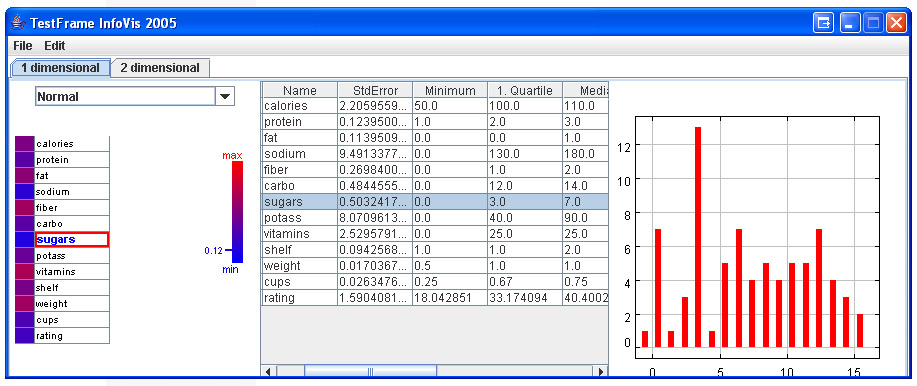Click the StdError column header
The width and height of the screenshot is (917, 386).
375,90
